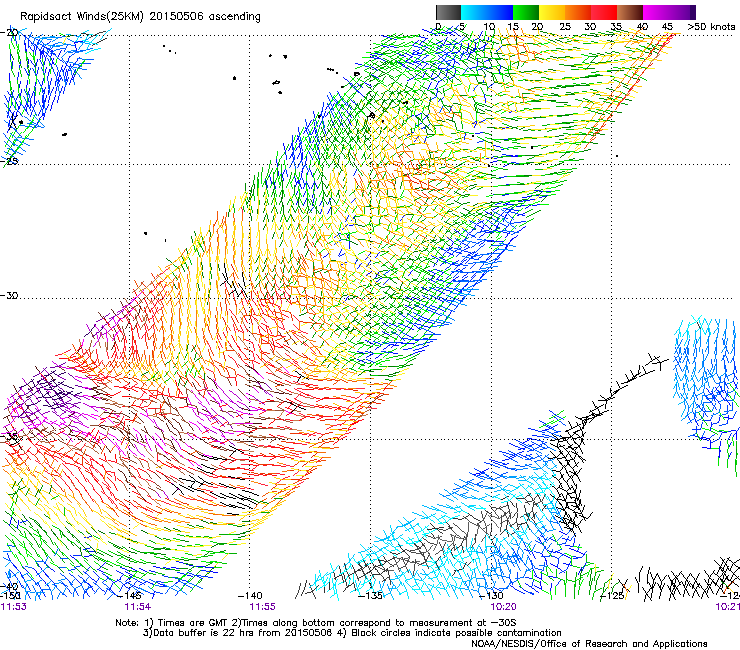This screenshot has height=650, width=740.
Task: Click the '-130' longitude axis label
Action: pyautogui.click(x=491, y=596)
